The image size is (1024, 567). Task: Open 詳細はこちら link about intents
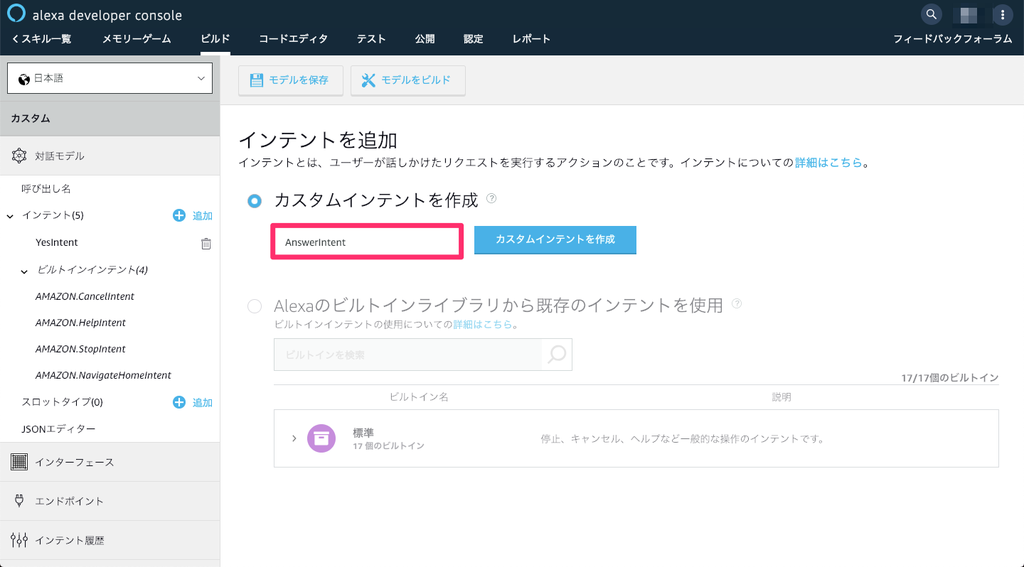829,163
